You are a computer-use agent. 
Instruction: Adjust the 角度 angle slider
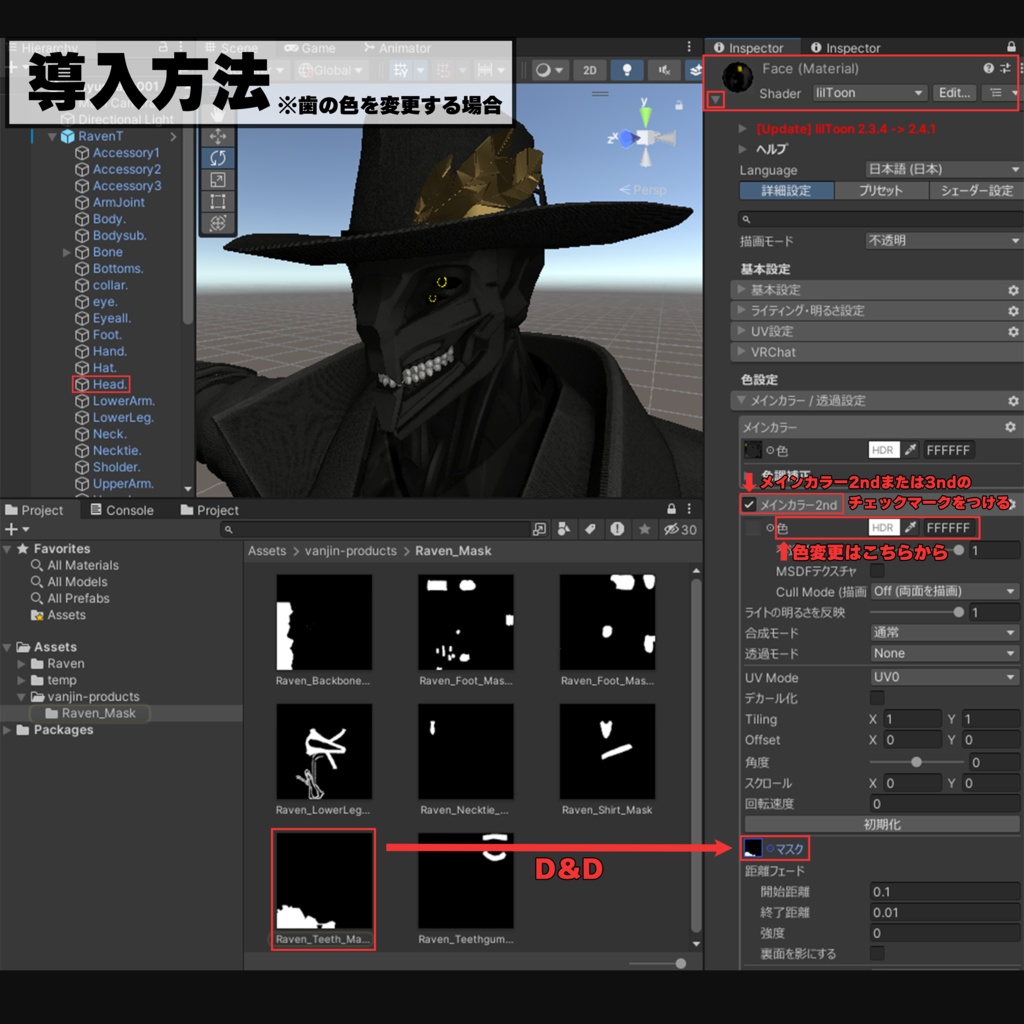click(x=916, y=762)
